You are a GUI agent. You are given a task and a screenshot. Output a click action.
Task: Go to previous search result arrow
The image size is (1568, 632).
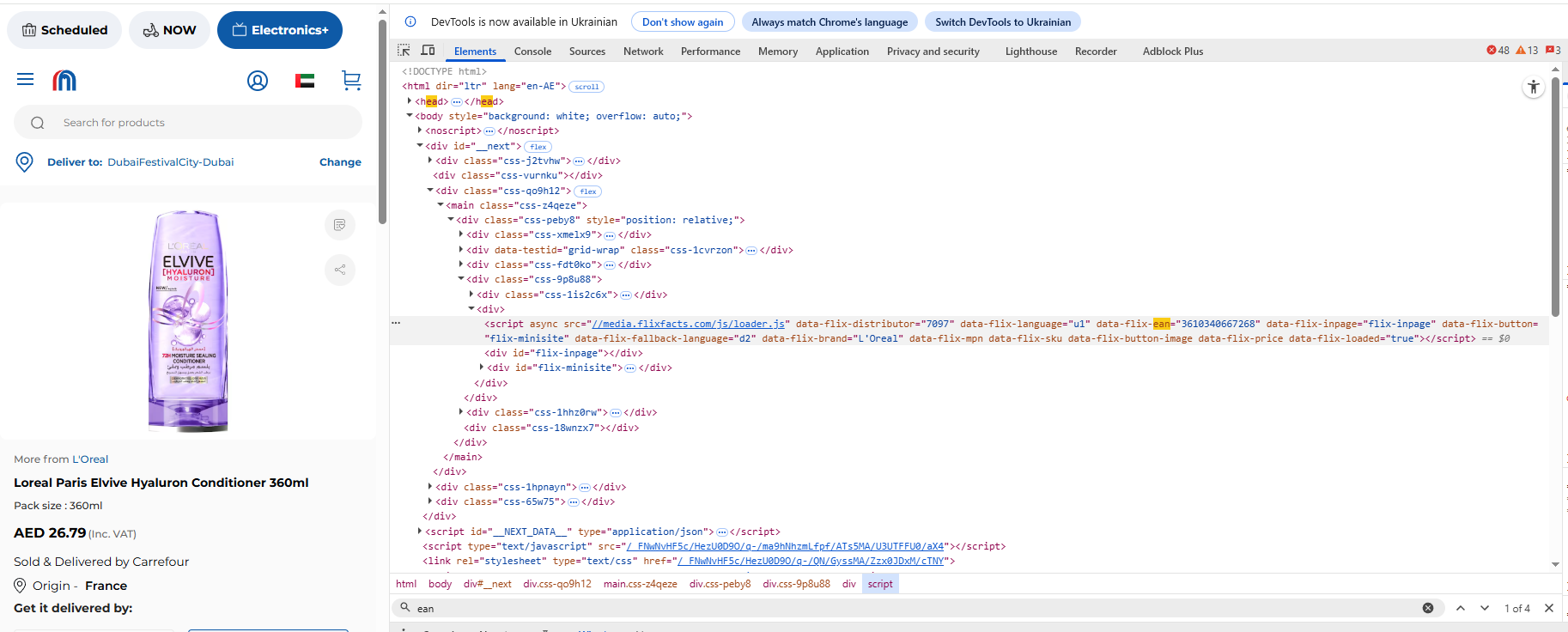(1461, 608)
